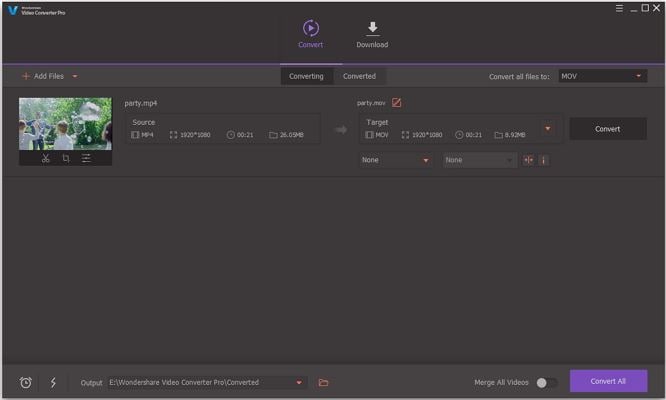Open the Download section
Screen dimensions: 666x400
[x=372, y=33]
